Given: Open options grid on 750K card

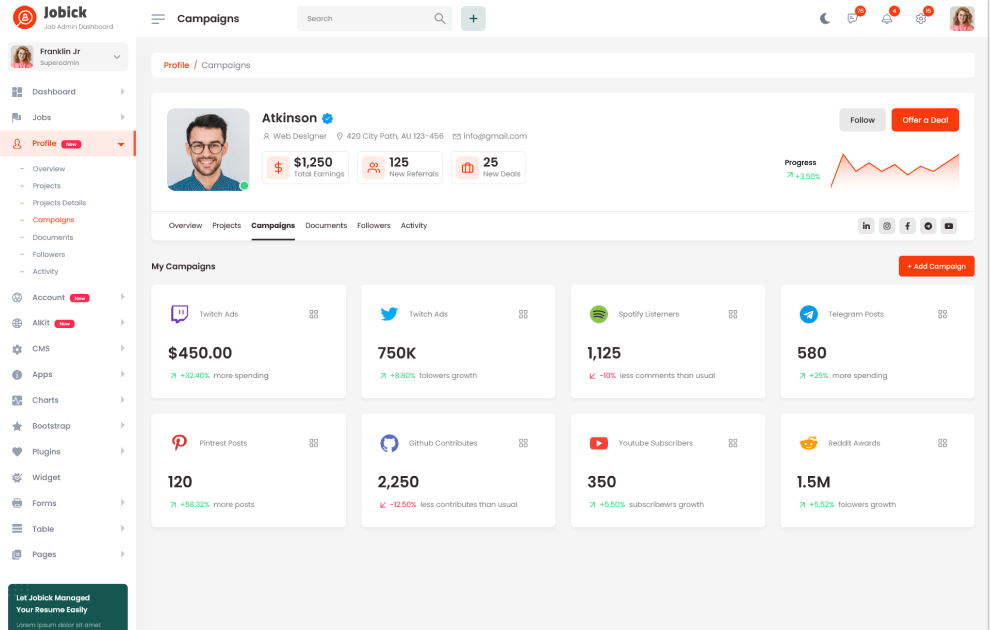Looking at the screenshot, I should [x=523, y=314].
